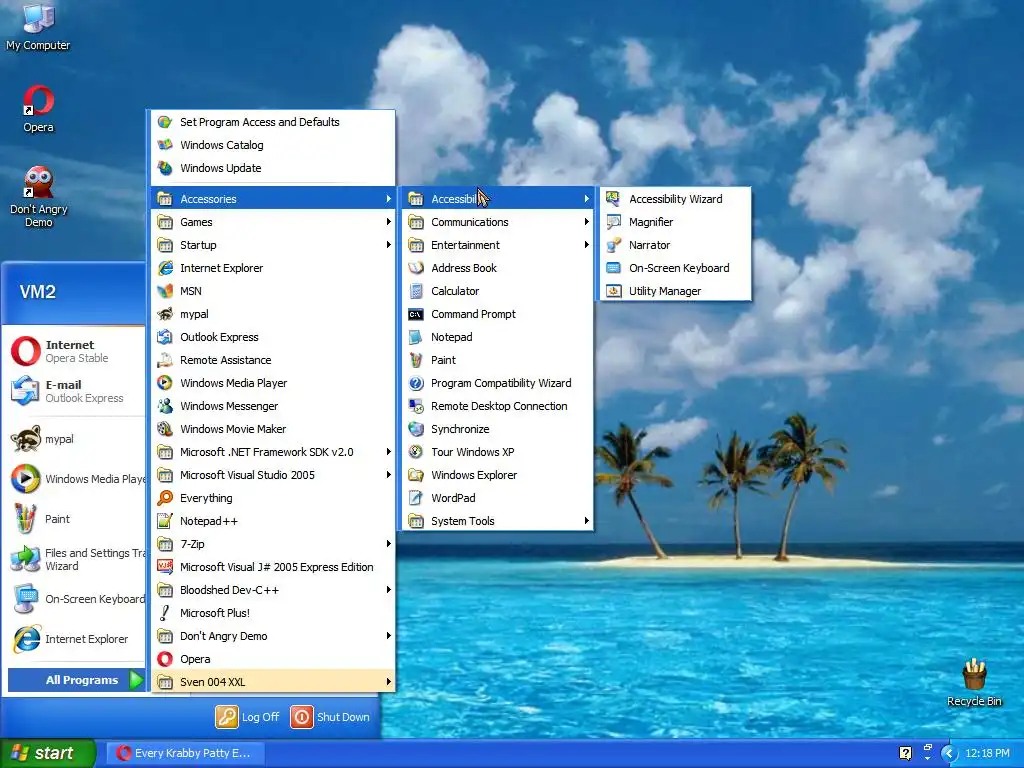Open Windows Messenger

point(273,406)
